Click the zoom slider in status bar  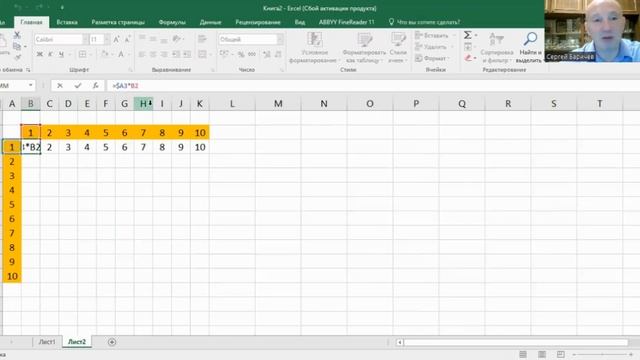point(602,354)
